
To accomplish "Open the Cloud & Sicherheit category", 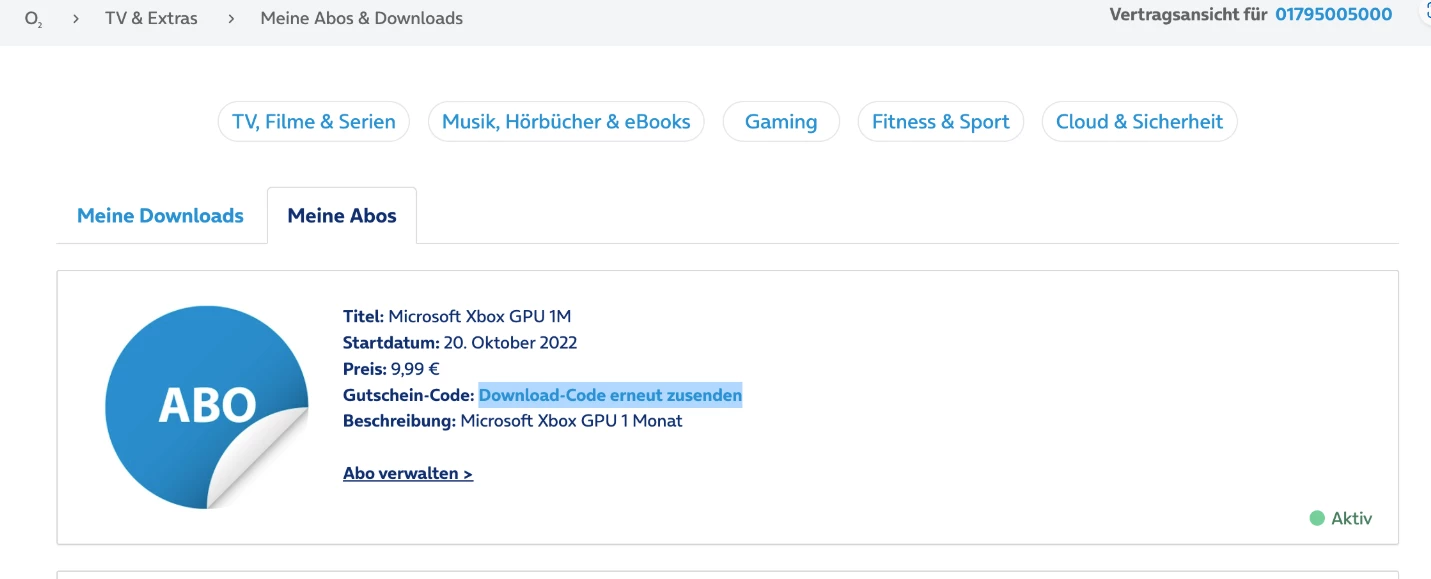I will 1139,122.
